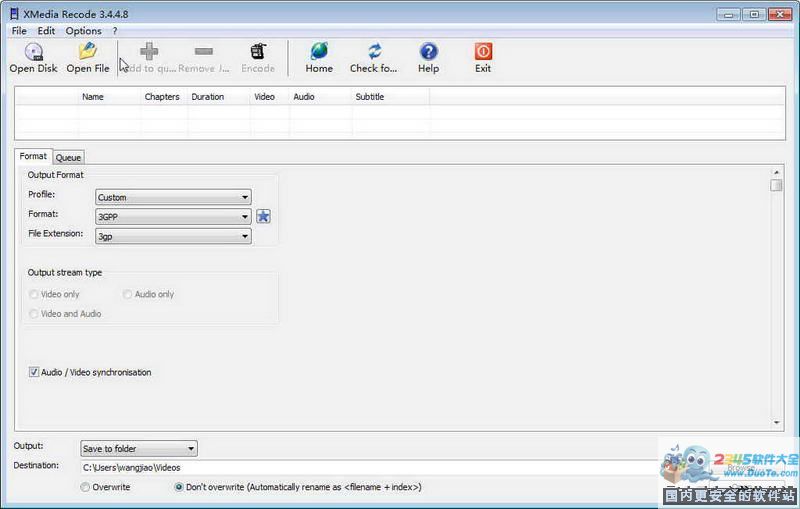Screen dimensions: 800x509
Task: Click the Format panel scrollbar thumb
Action: pos(777,185)
